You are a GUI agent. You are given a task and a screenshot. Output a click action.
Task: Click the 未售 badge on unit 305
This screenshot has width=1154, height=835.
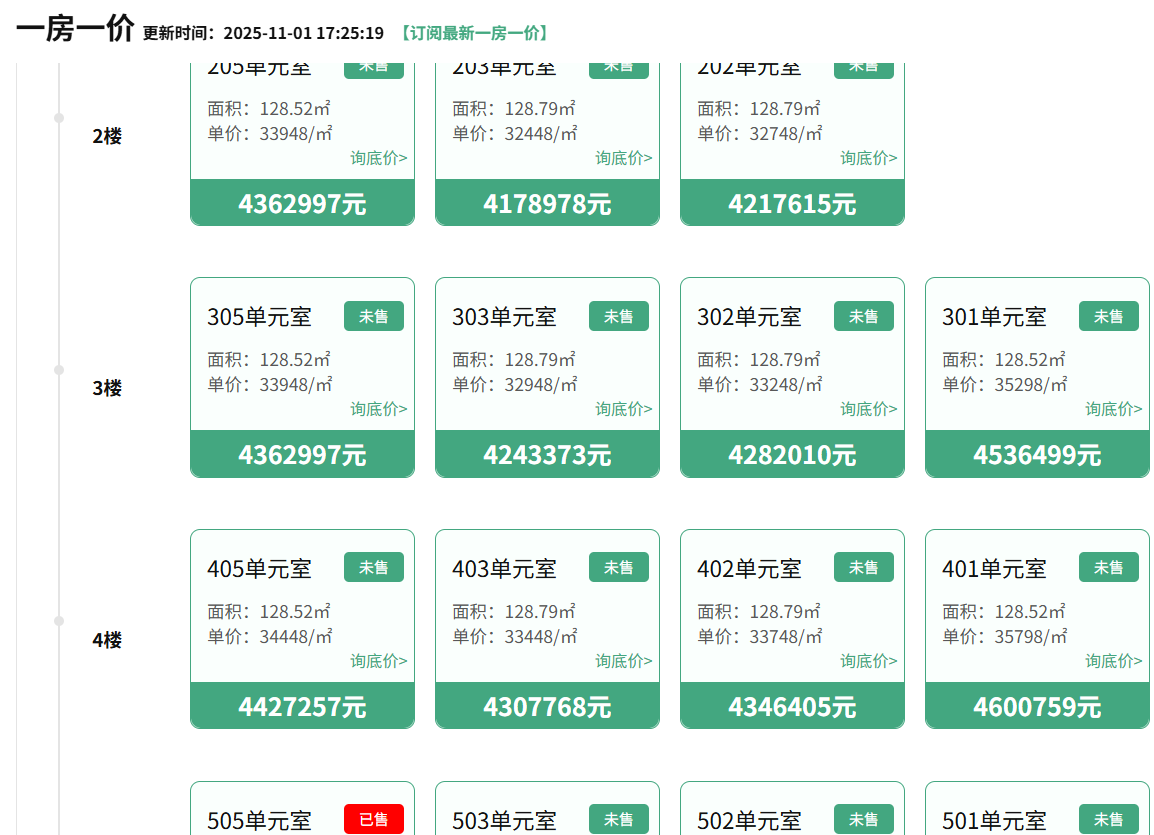374,316
